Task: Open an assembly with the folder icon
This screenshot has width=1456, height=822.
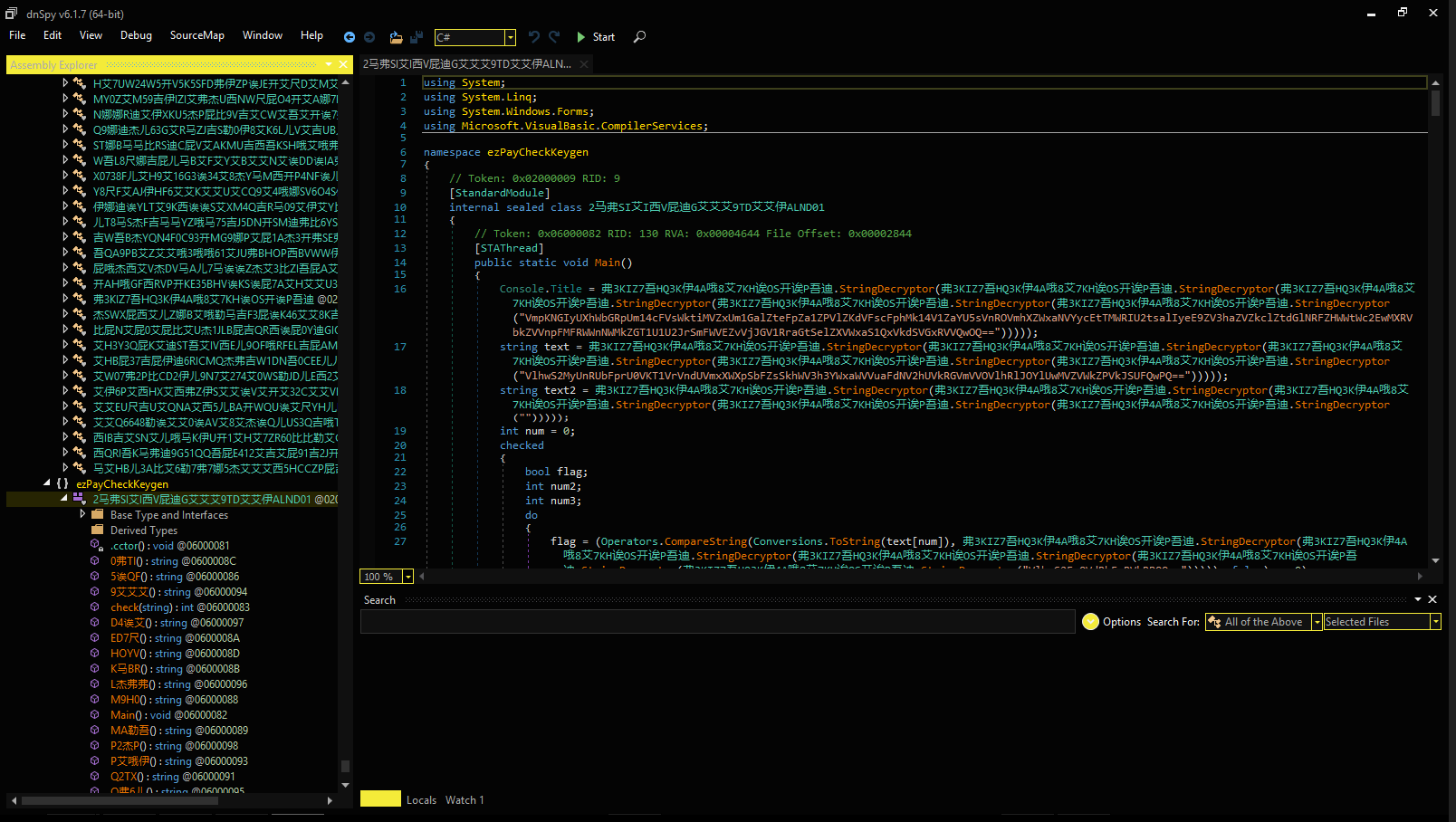Action: click(396, 37)
